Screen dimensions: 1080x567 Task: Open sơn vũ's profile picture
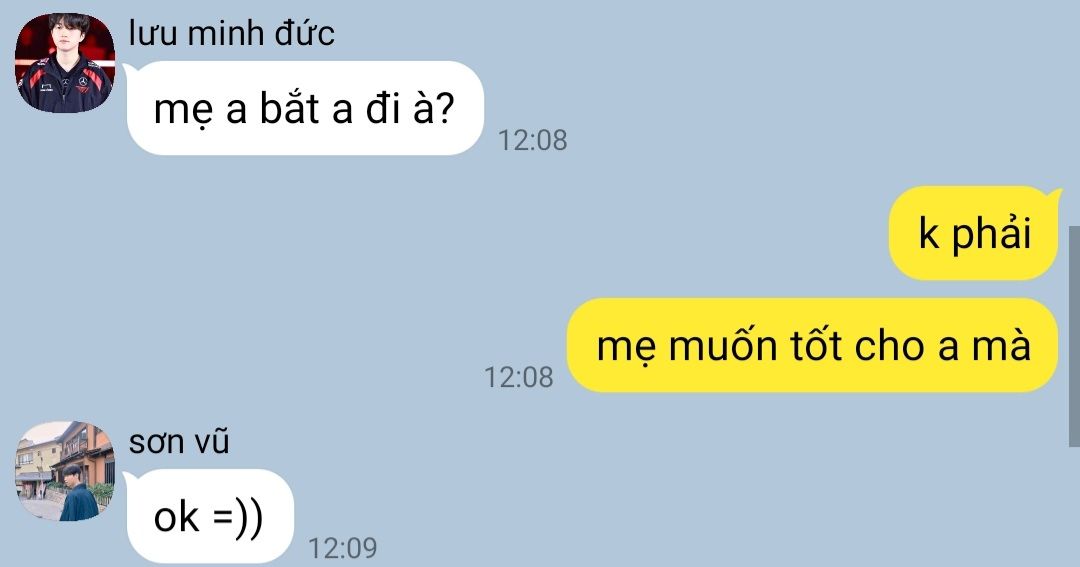tap(65, 471)
